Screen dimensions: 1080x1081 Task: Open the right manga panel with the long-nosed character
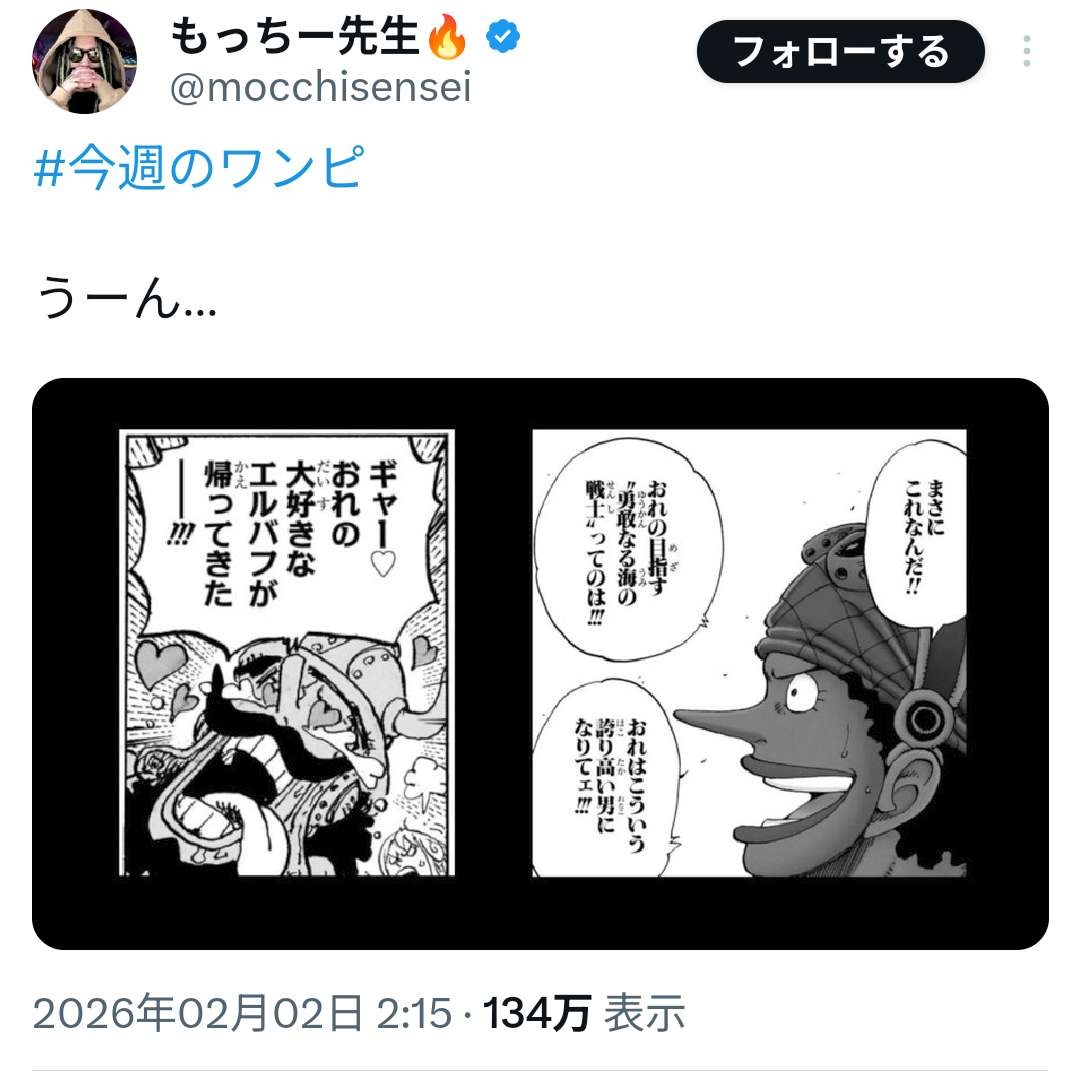[x=749, y=652]
